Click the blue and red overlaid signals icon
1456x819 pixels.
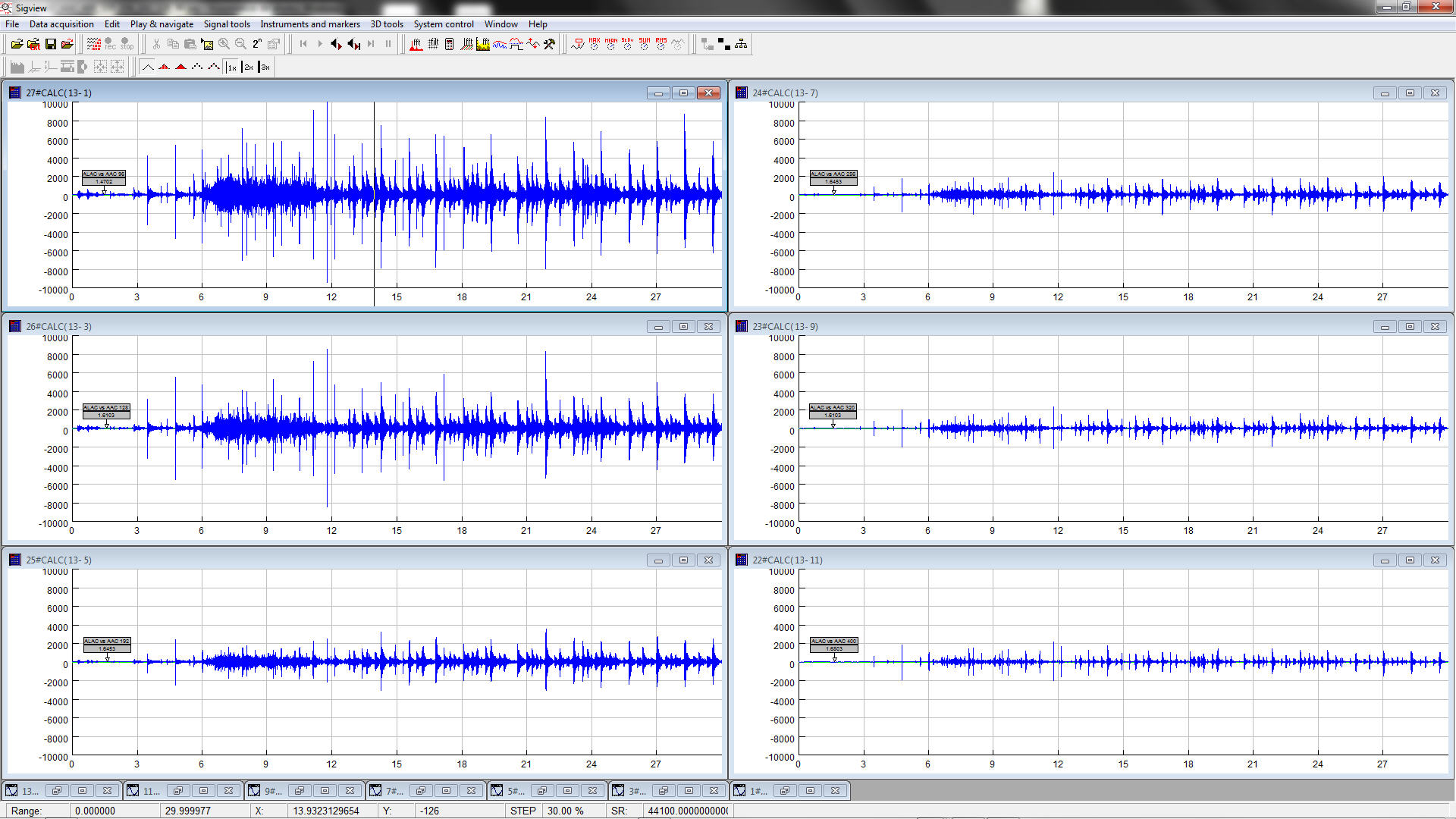[x=500, y=44]
